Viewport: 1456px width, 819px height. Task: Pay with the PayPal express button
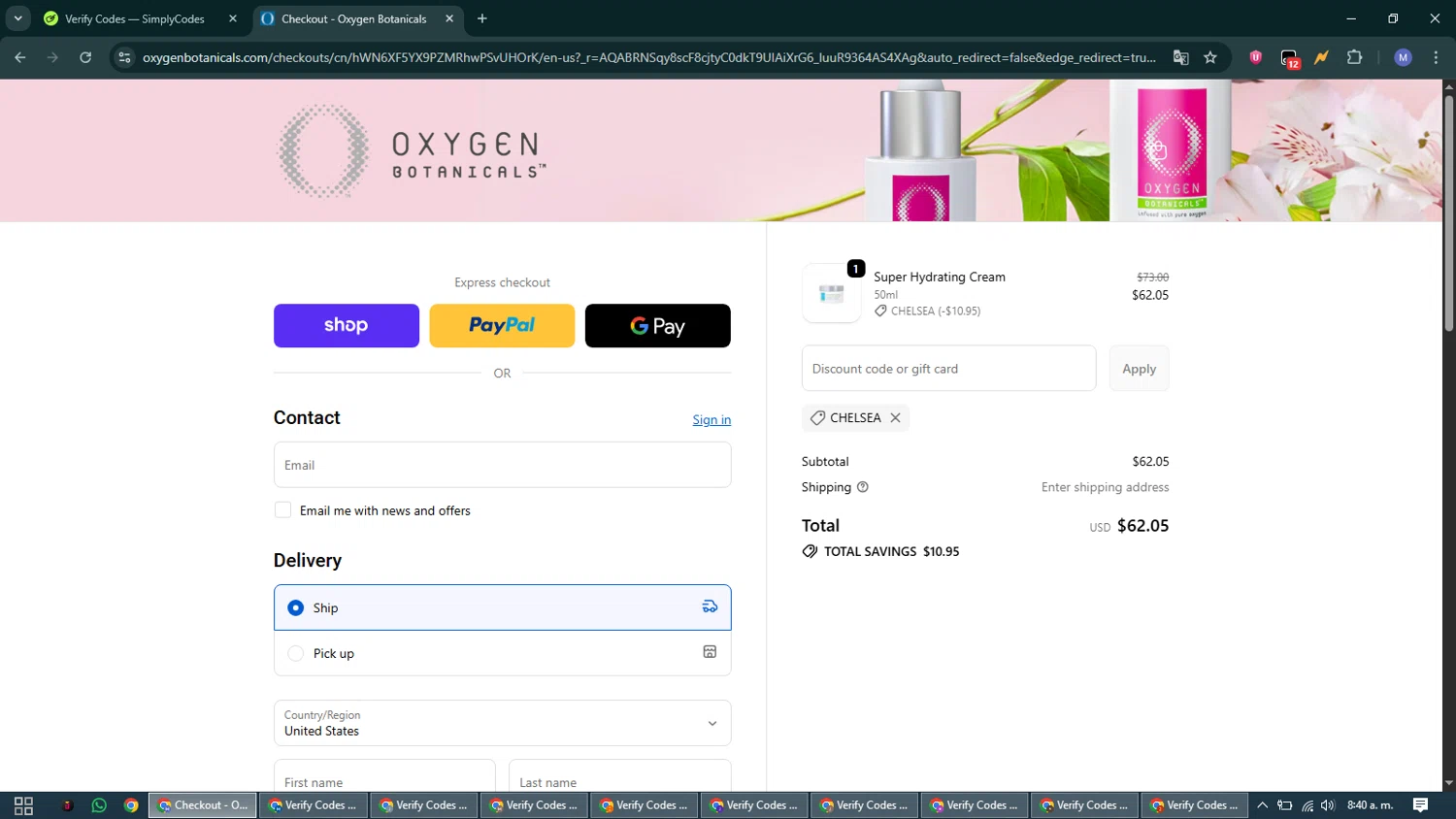[502, 325]
